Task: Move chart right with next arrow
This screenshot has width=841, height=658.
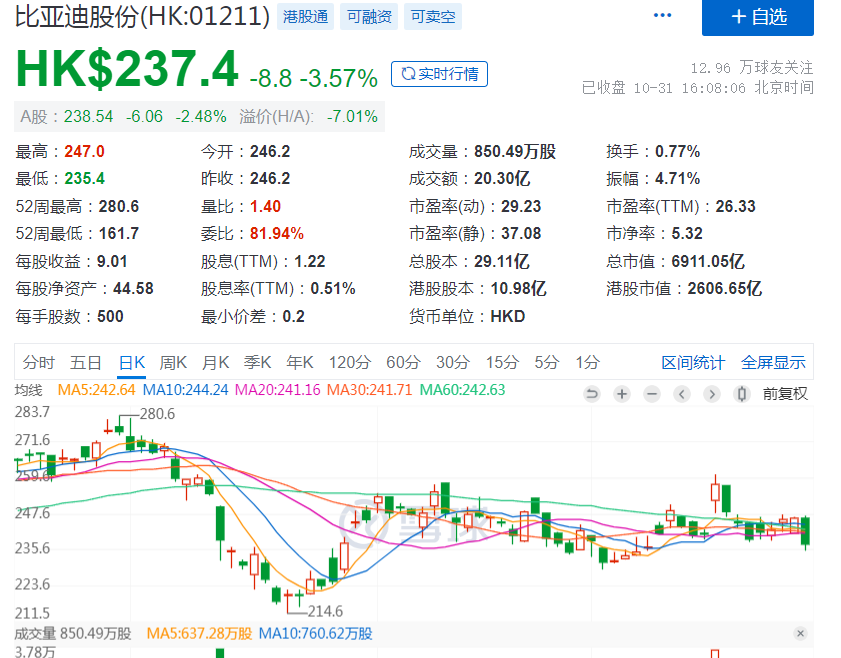Action: pos(712,394)
